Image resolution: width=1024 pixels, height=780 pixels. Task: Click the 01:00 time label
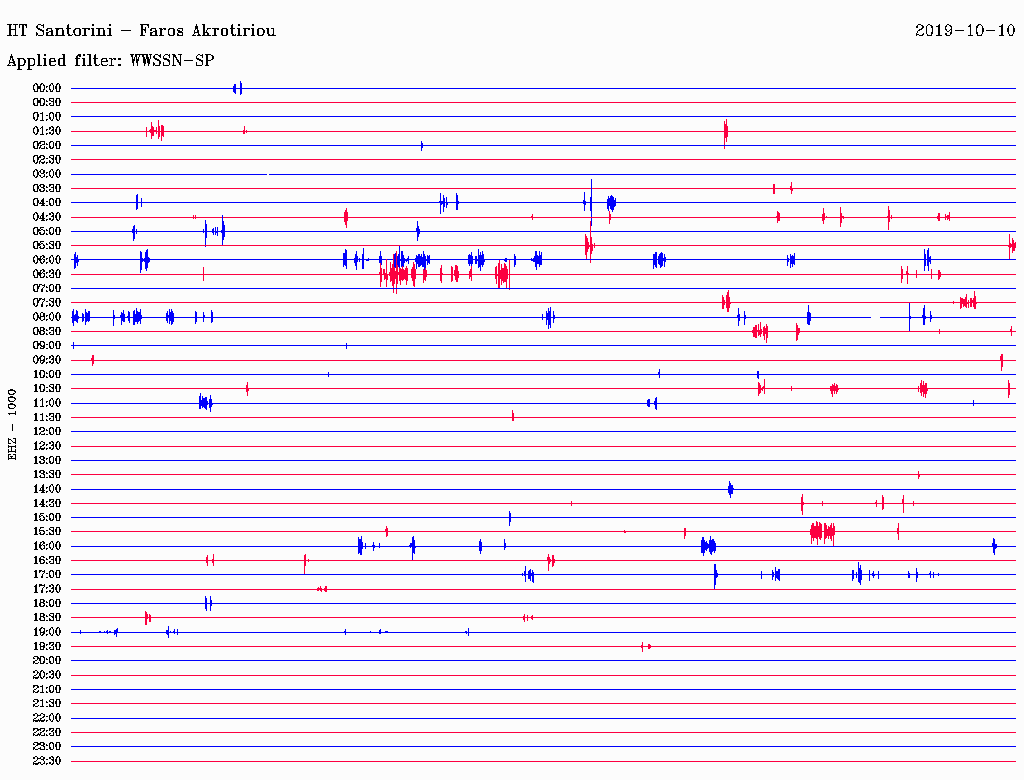[x=47, y=116]
